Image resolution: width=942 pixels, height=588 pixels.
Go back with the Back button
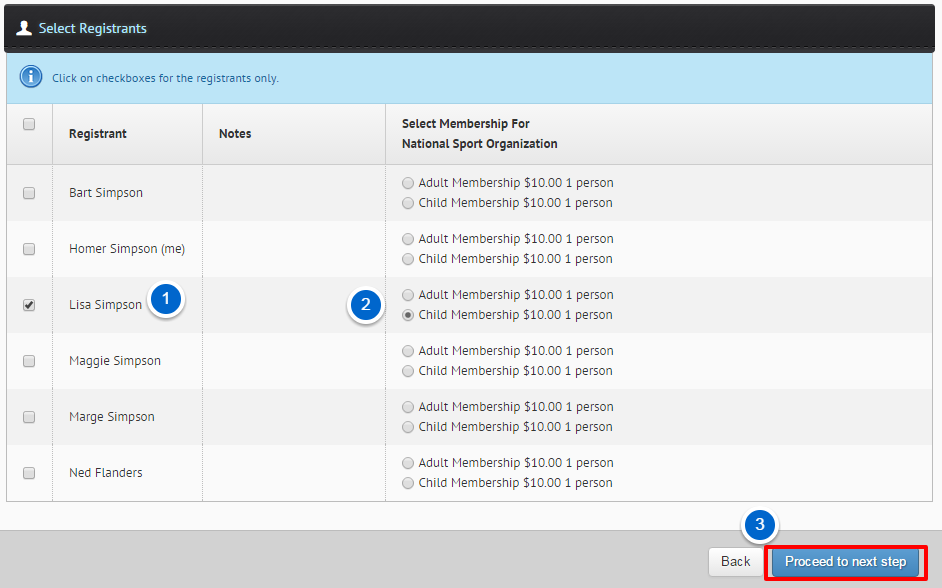pyautogui.click(x=735, y=562)
